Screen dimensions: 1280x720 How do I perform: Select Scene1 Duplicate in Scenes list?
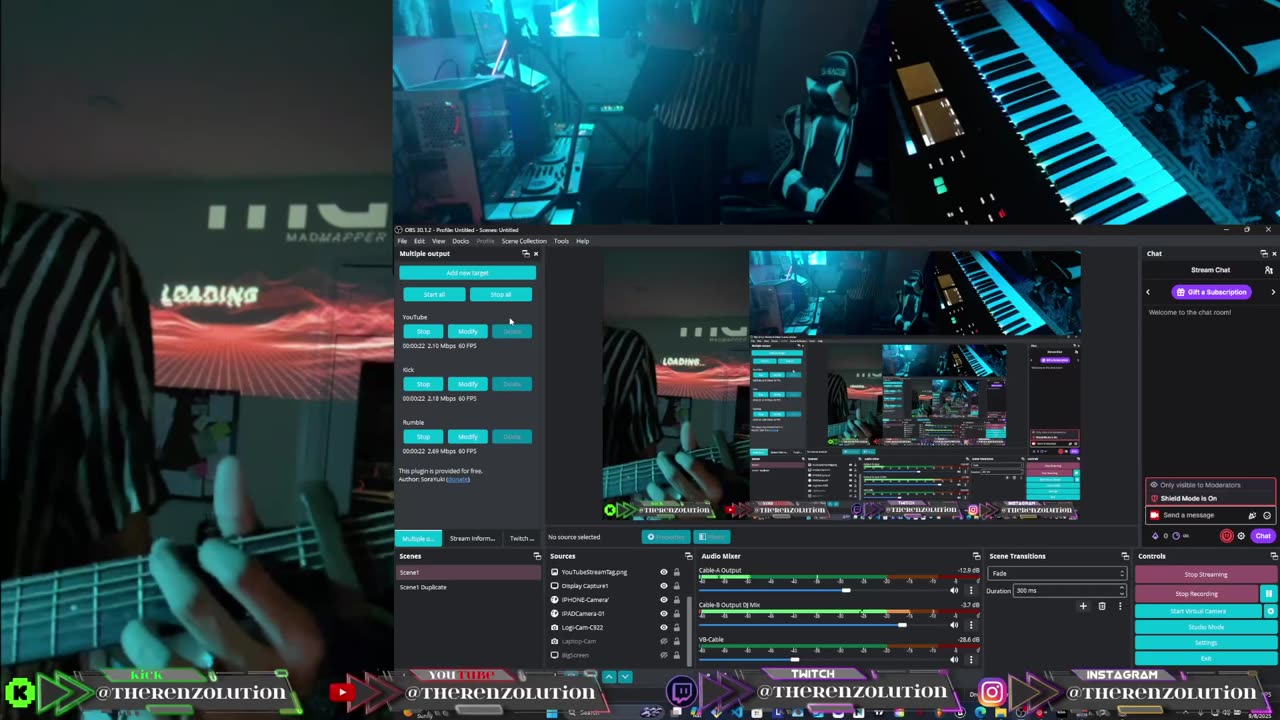pos(468,587)
